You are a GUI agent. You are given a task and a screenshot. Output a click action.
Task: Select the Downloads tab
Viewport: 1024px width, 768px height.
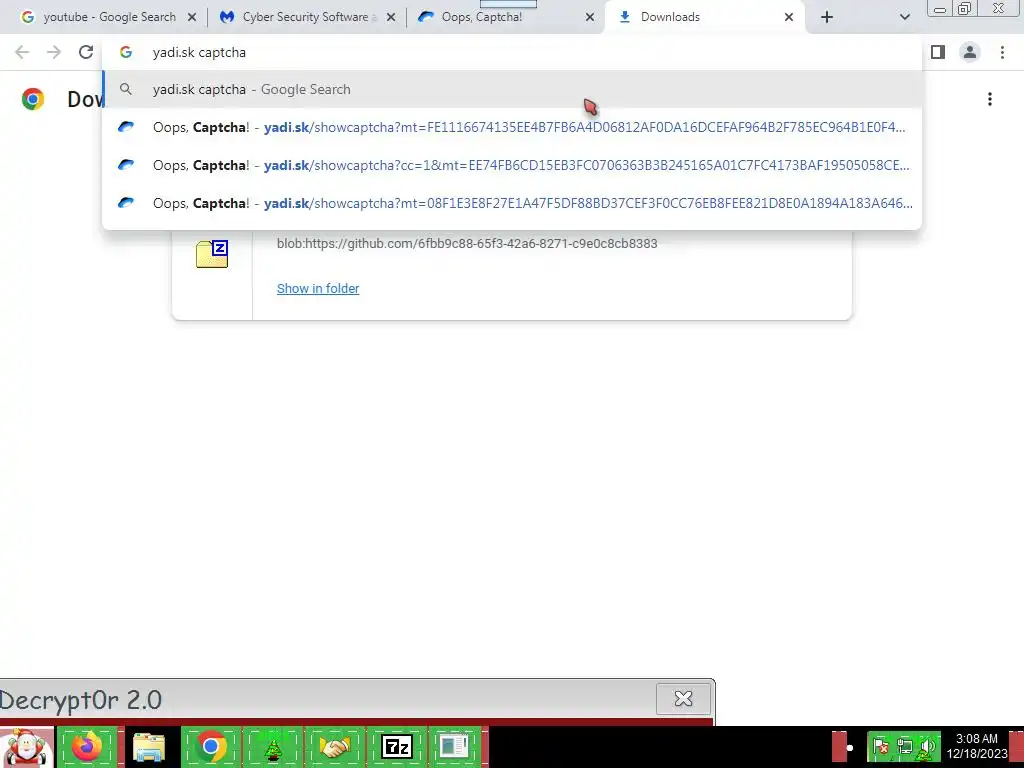click(705, 17)
